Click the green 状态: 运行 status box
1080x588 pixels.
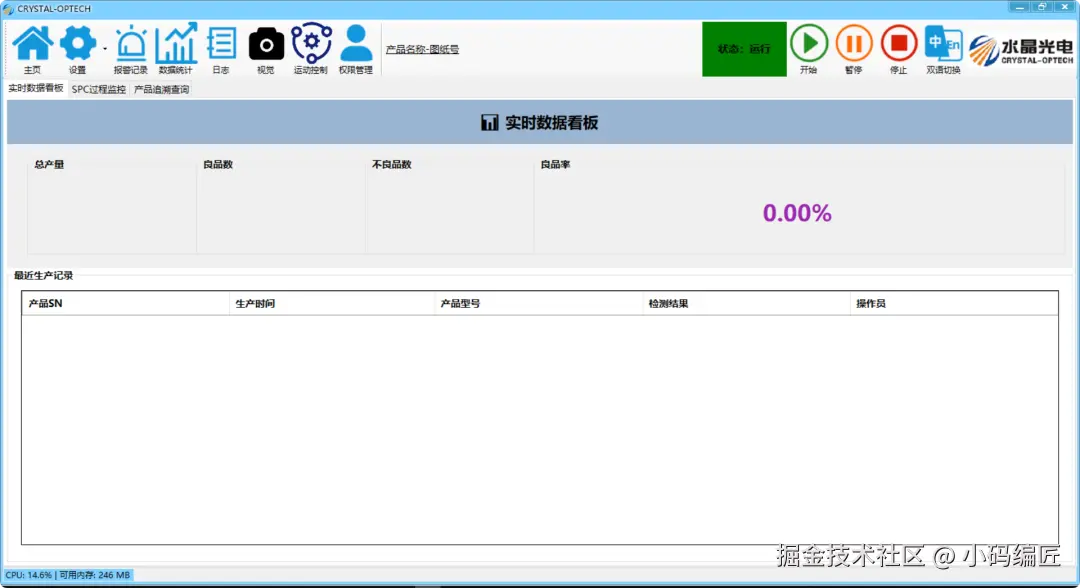tap(744, 49)
